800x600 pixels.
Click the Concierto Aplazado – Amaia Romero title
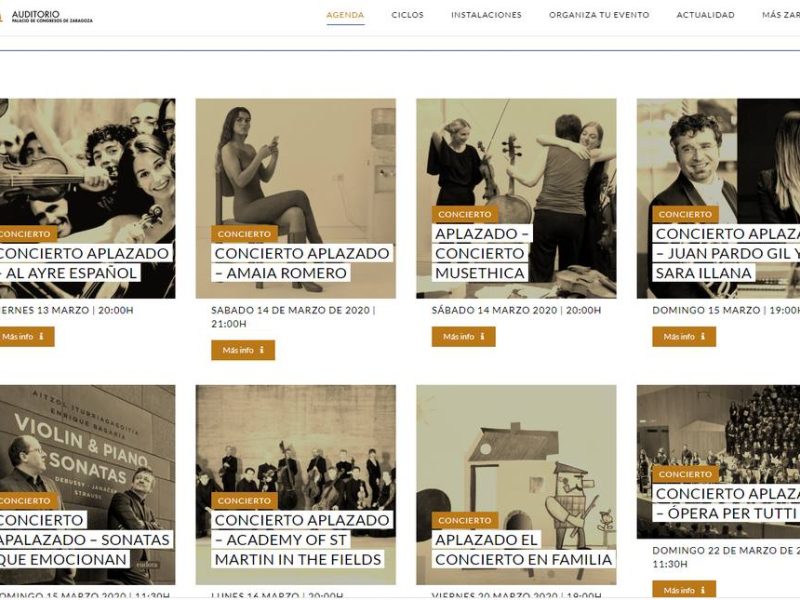coord(301,263)
